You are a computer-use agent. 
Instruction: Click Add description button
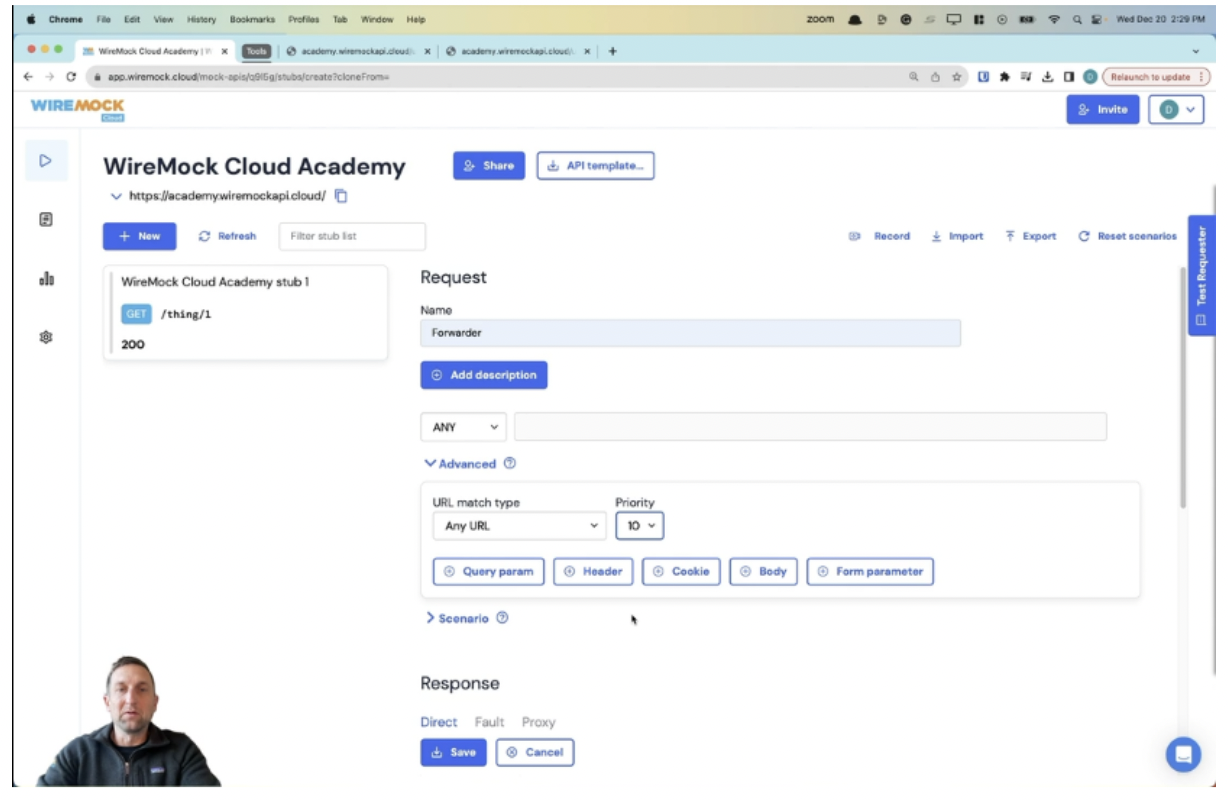point(484,375)
